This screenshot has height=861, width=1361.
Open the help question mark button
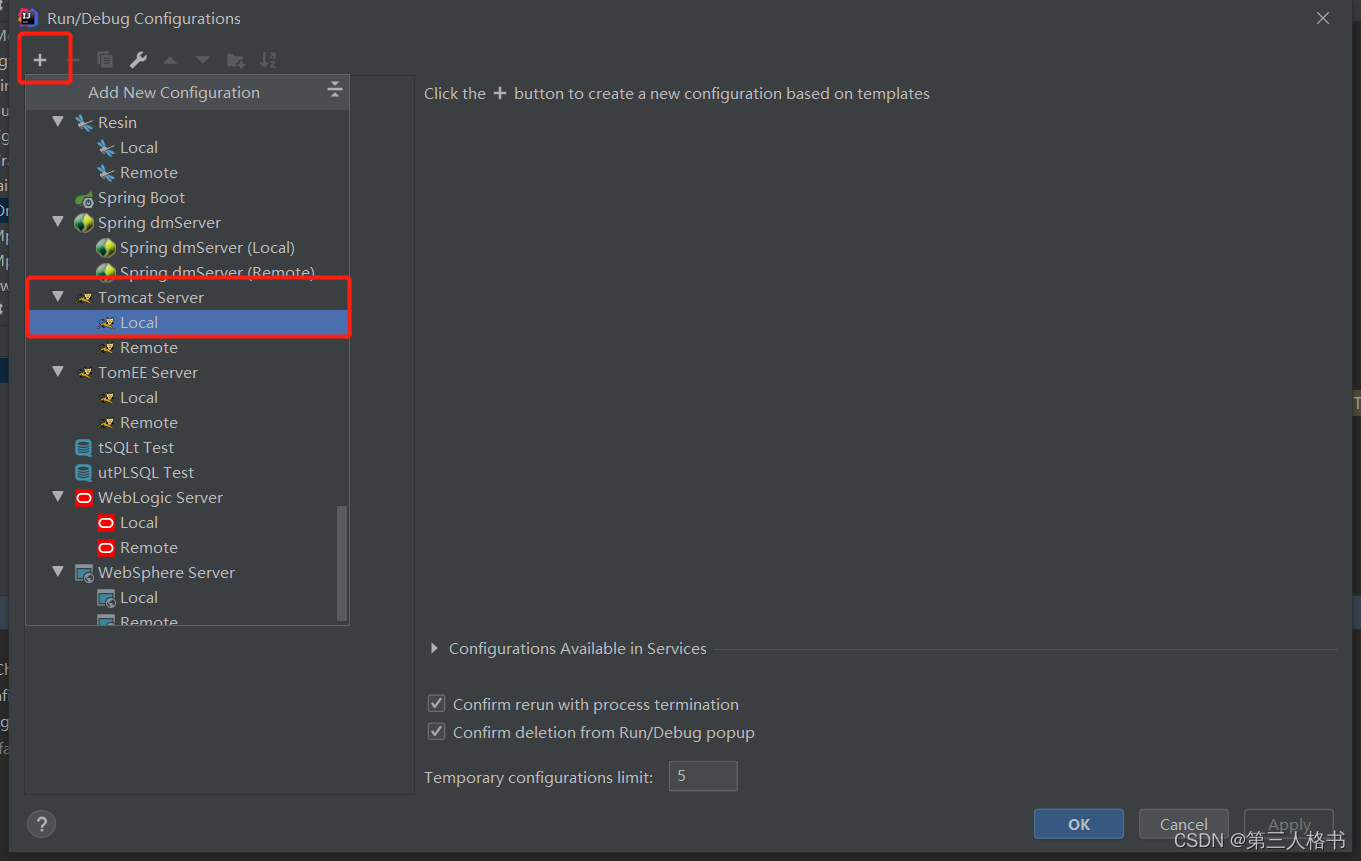[x=41, y=824]
